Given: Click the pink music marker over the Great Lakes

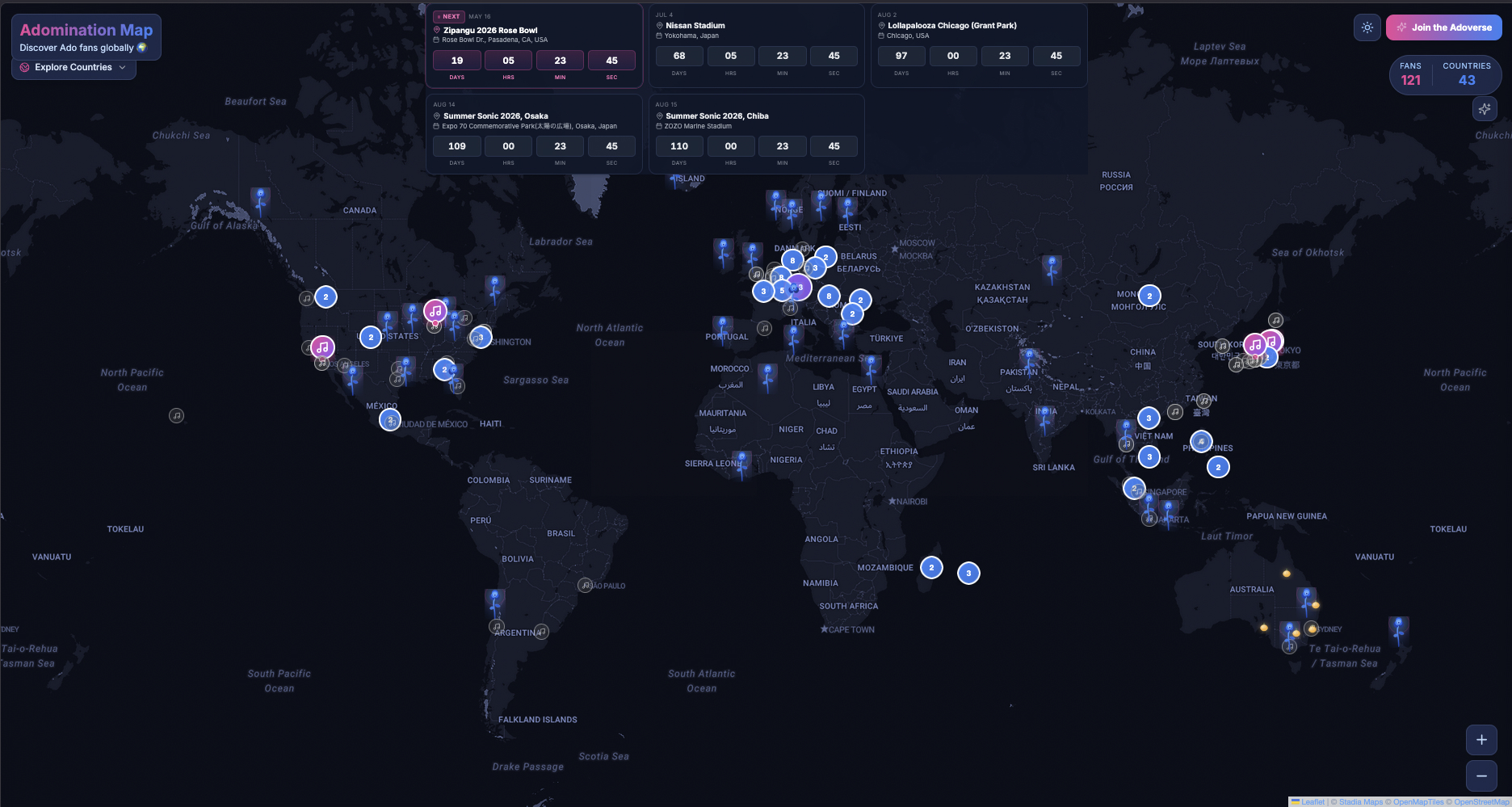Looking at the screenshot, I should coord(435,311).
